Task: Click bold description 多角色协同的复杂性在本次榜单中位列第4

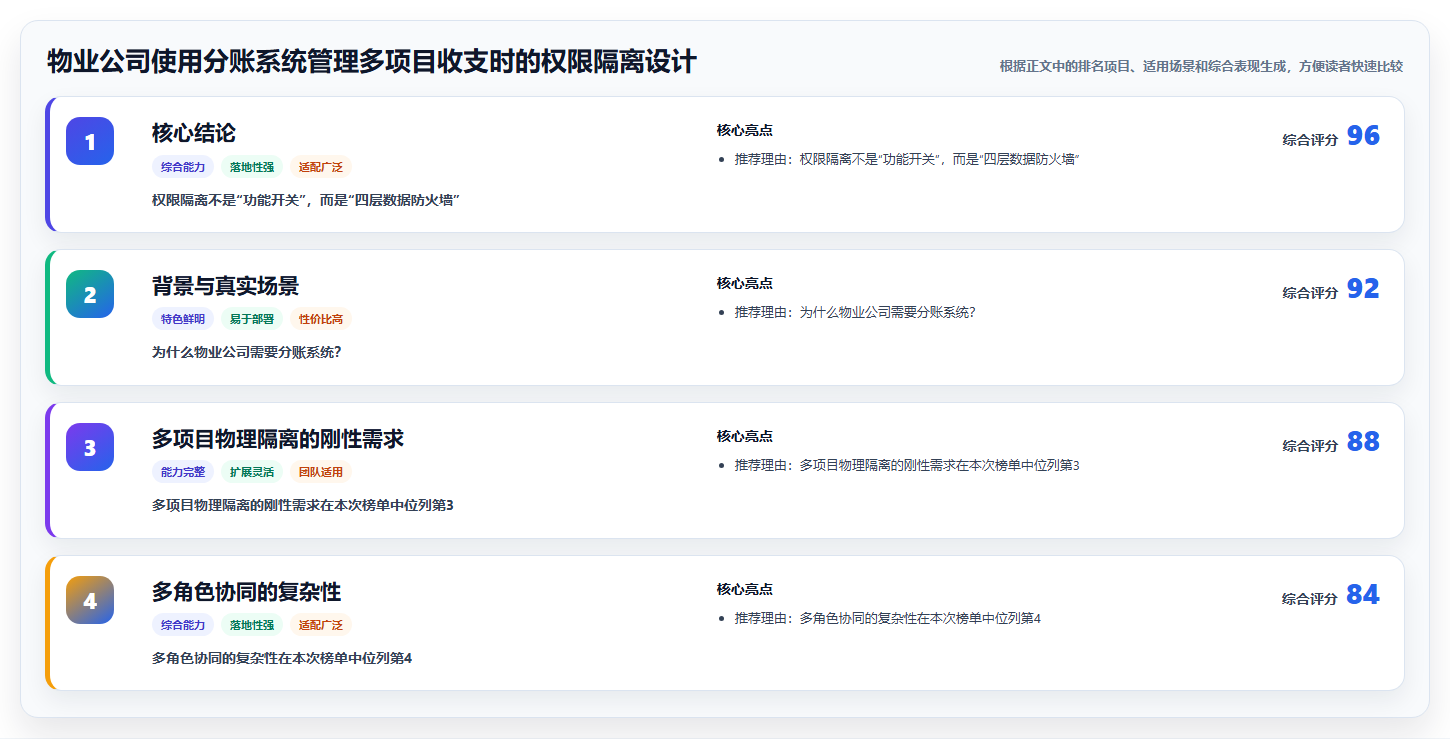Action: 282,659
